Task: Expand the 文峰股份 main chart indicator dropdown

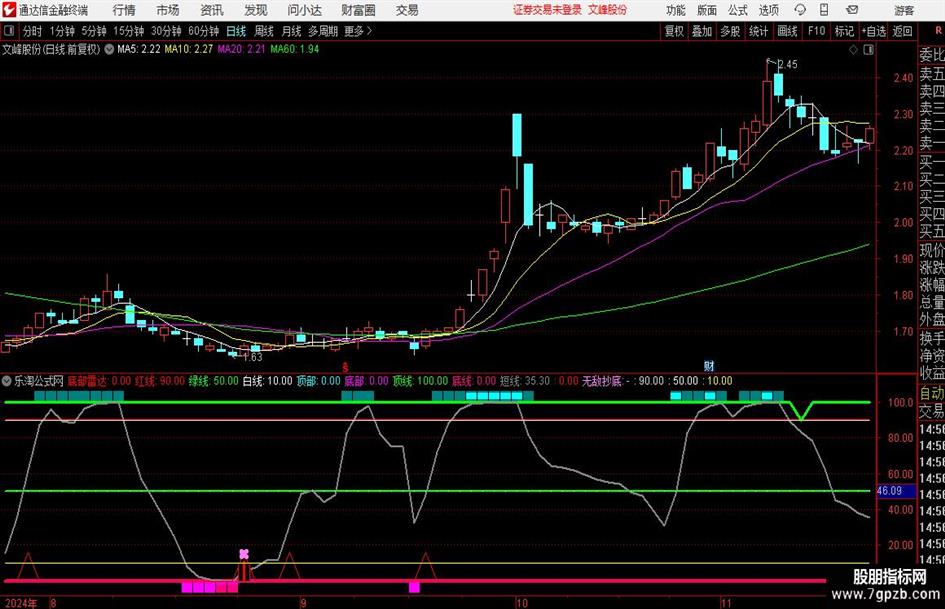Action: pos(109,49)
